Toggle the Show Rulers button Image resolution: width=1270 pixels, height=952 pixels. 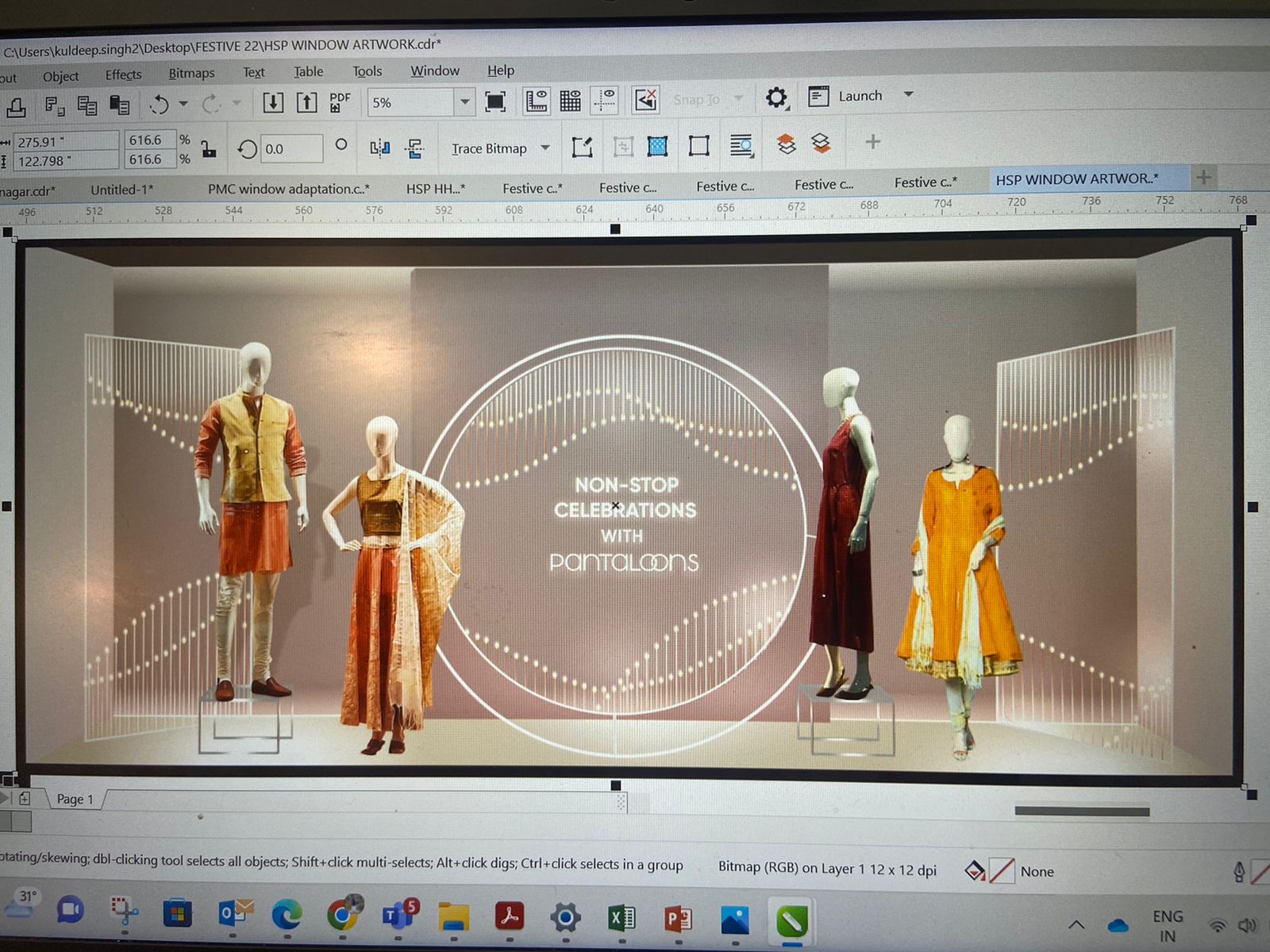coord(536,101)
